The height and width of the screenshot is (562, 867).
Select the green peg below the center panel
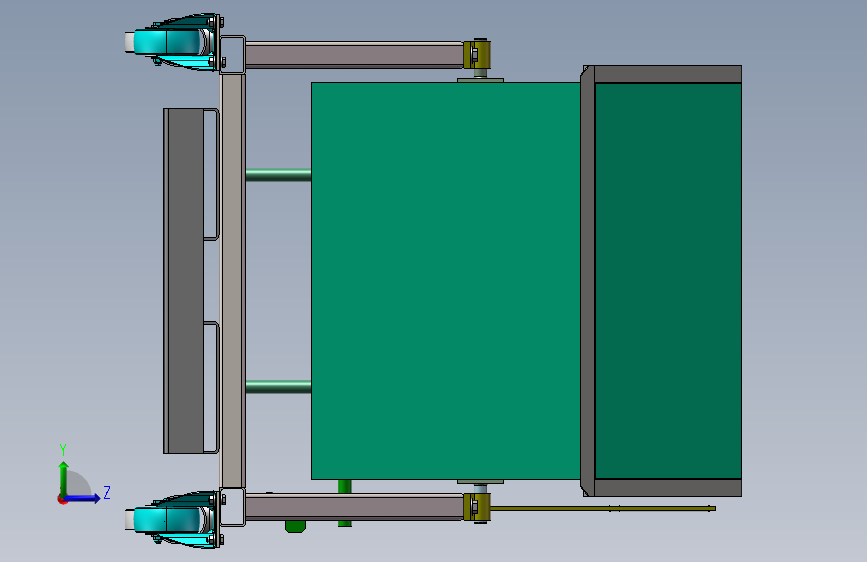click(x=344, y=486)
